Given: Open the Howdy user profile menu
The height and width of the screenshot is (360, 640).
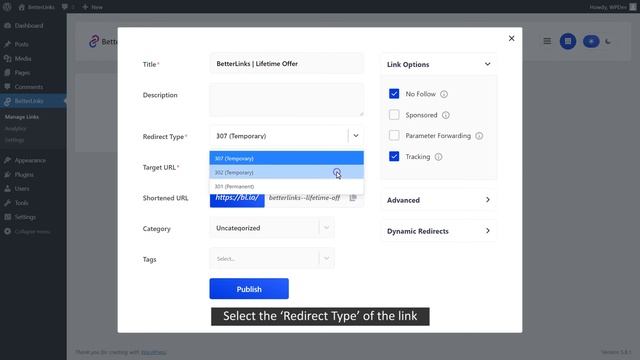Looking at the screenshot, I should 613,7.
